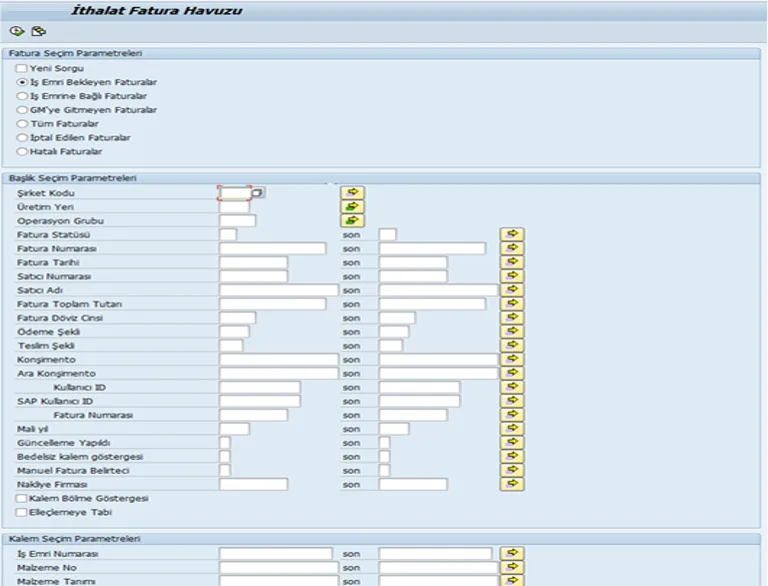
Task: Tick the Kalem Bölme Göstergesi checkbox
Action: coord(22,498)
